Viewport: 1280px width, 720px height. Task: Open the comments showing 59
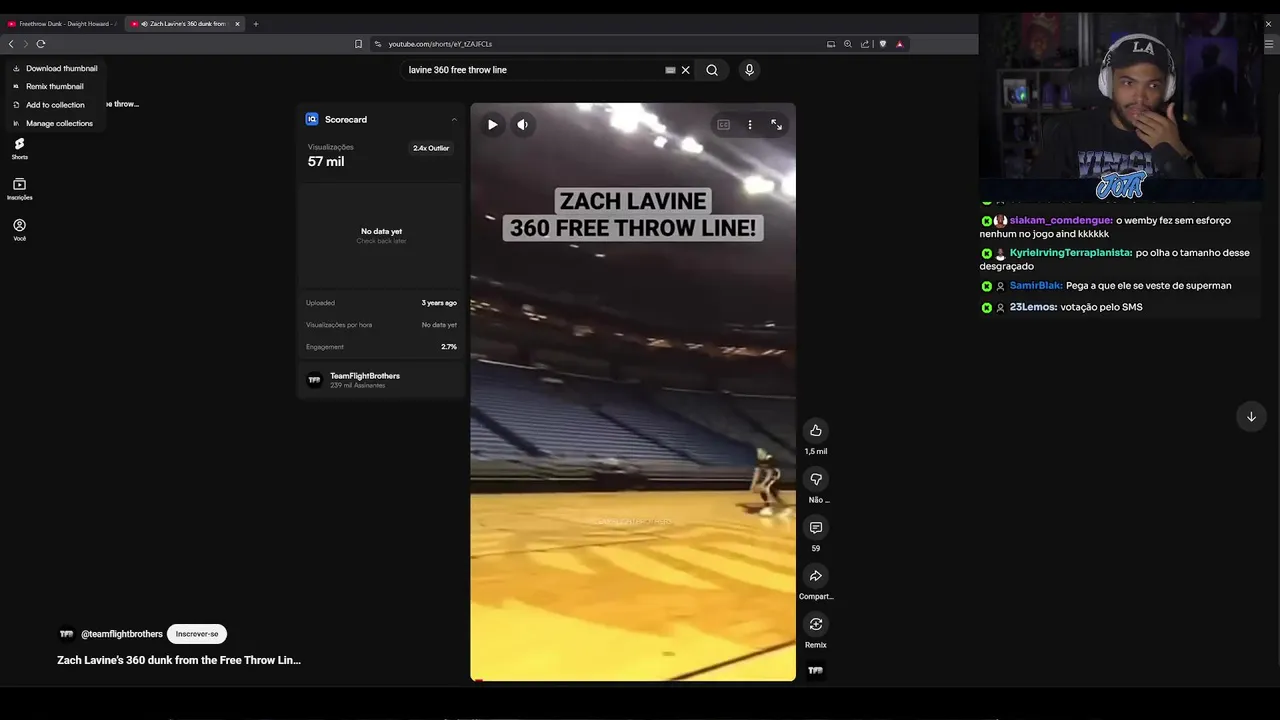816,528
